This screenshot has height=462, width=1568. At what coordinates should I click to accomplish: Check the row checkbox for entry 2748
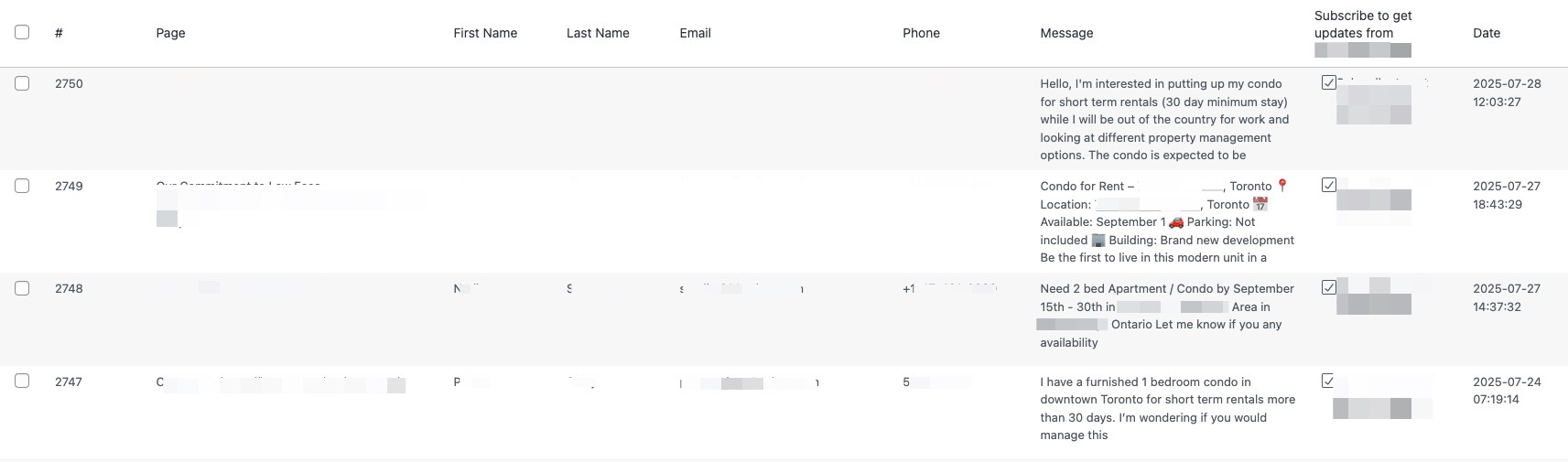coord(22,288)
